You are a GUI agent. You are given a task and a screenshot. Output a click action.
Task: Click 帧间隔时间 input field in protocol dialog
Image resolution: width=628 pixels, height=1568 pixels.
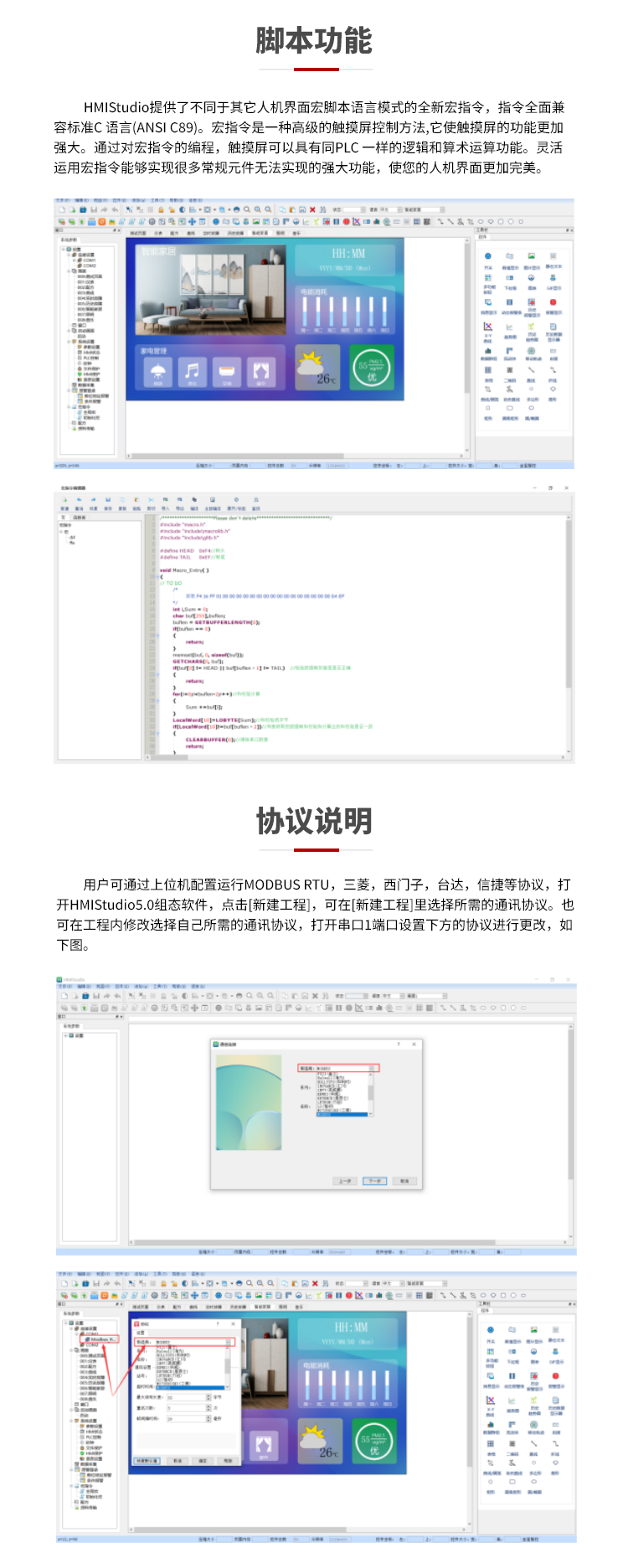[x=185, y=1419]
